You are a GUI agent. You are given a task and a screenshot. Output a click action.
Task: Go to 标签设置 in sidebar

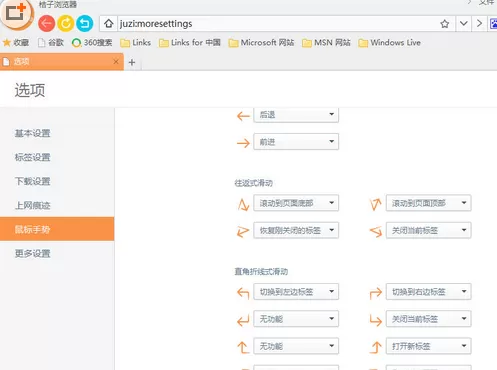pyautogui.click(x=33, y=157)
